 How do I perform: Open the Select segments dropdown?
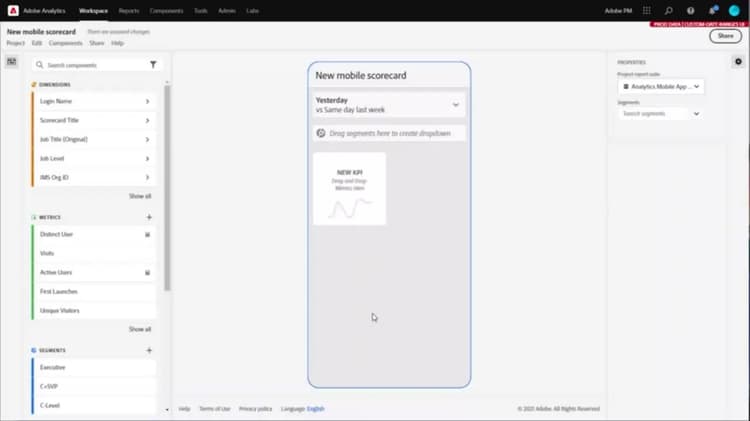pos(661,113)
